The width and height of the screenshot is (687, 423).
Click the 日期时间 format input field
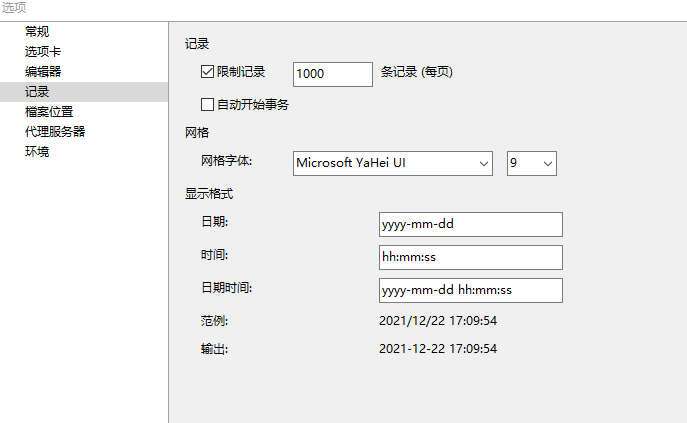(x=471, y=291)
